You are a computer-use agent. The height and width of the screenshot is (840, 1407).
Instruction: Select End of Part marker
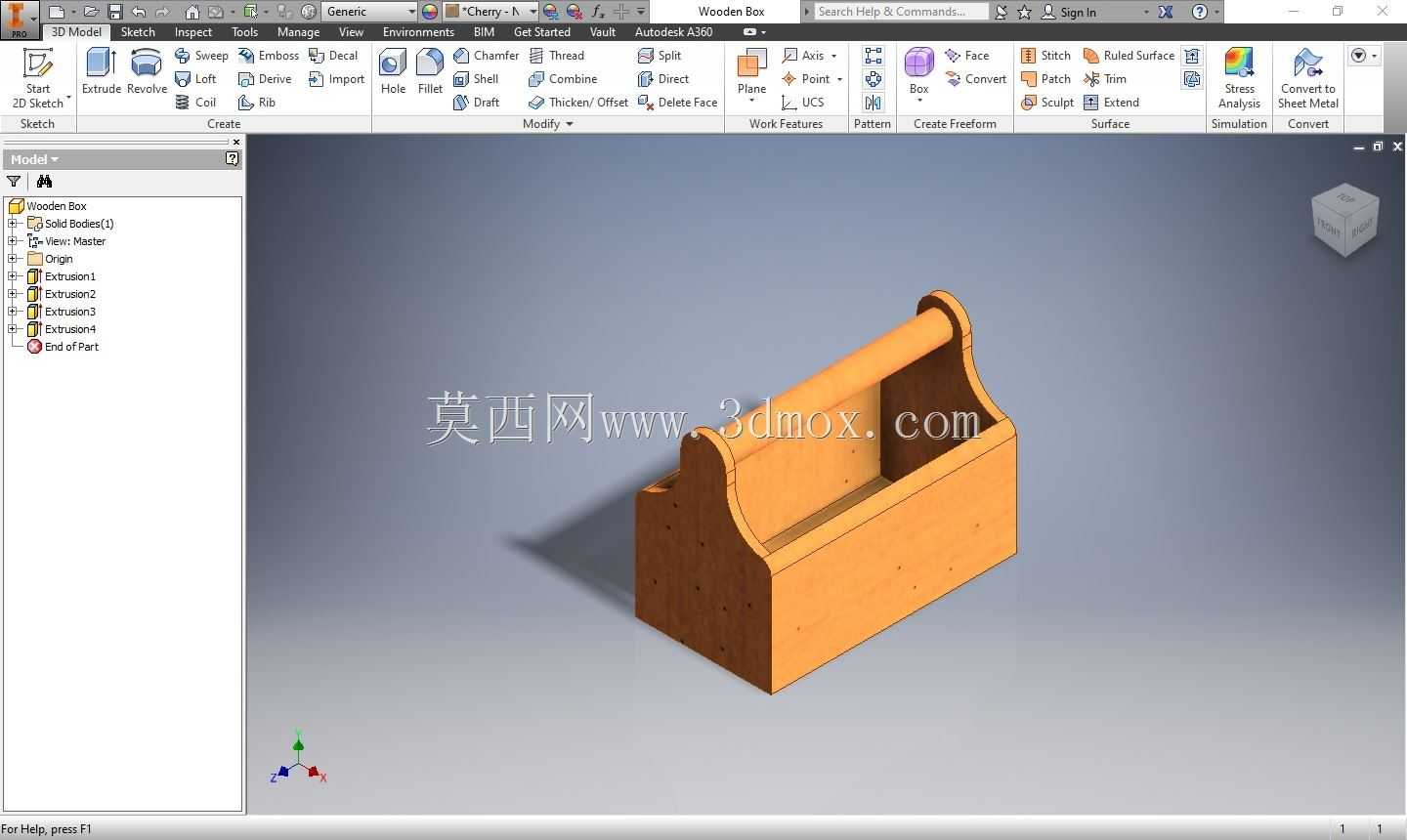pyautogui.click(x=71, y=347)
